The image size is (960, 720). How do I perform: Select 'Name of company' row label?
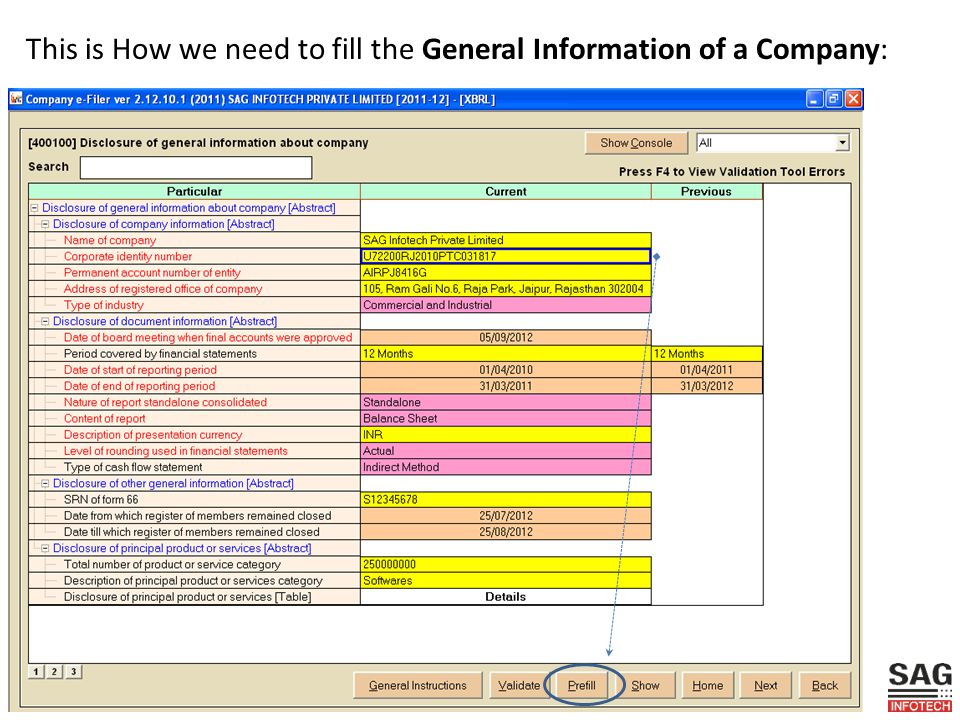coord(110,240)
